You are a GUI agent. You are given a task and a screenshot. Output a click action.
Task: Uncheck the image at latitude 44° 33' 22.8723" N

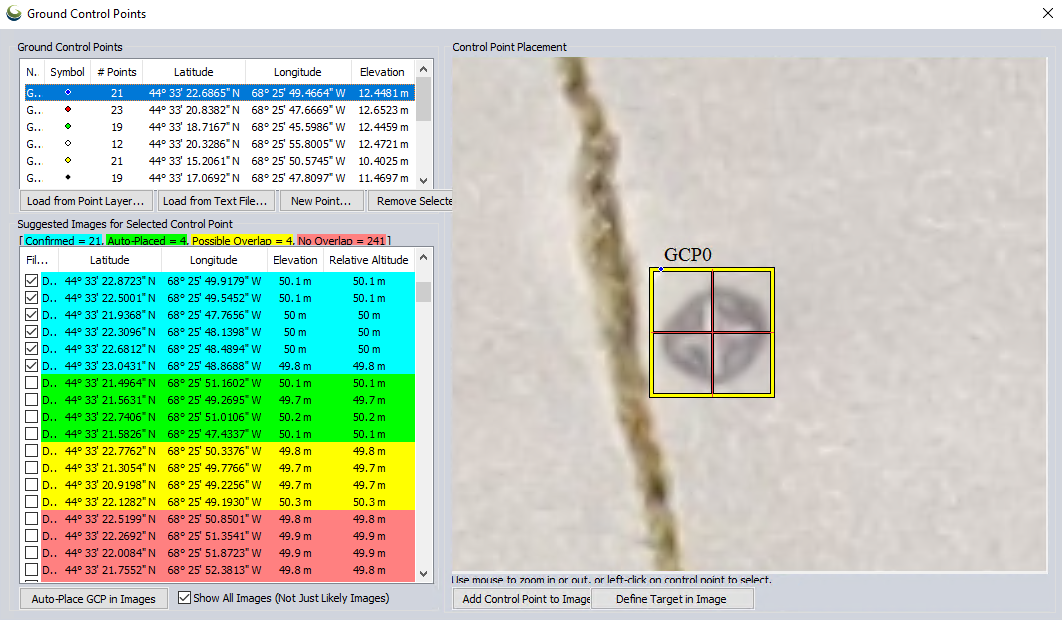pyautogui.click(x=31, y=281)
